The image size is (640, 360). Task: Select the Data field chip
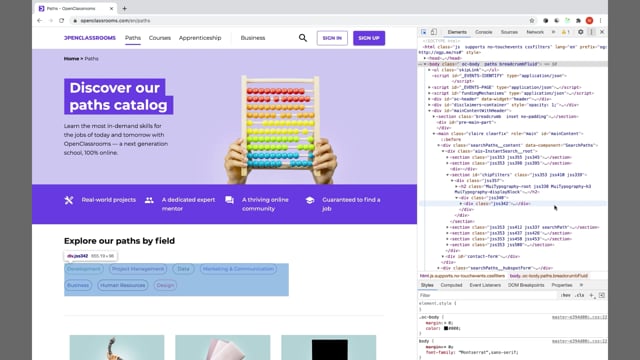pyautogui.click(x=183, y=269)
